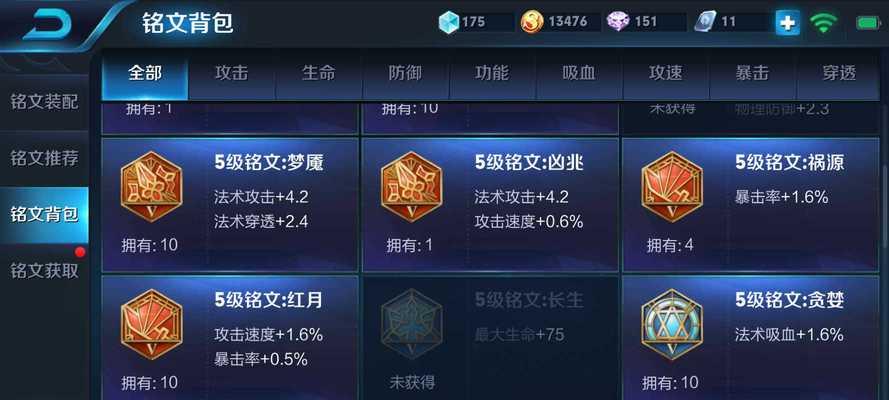Tap the blue 贪婪 rune icon
Image resolution: width=889 pixels, height=400 pixels.
672,324
